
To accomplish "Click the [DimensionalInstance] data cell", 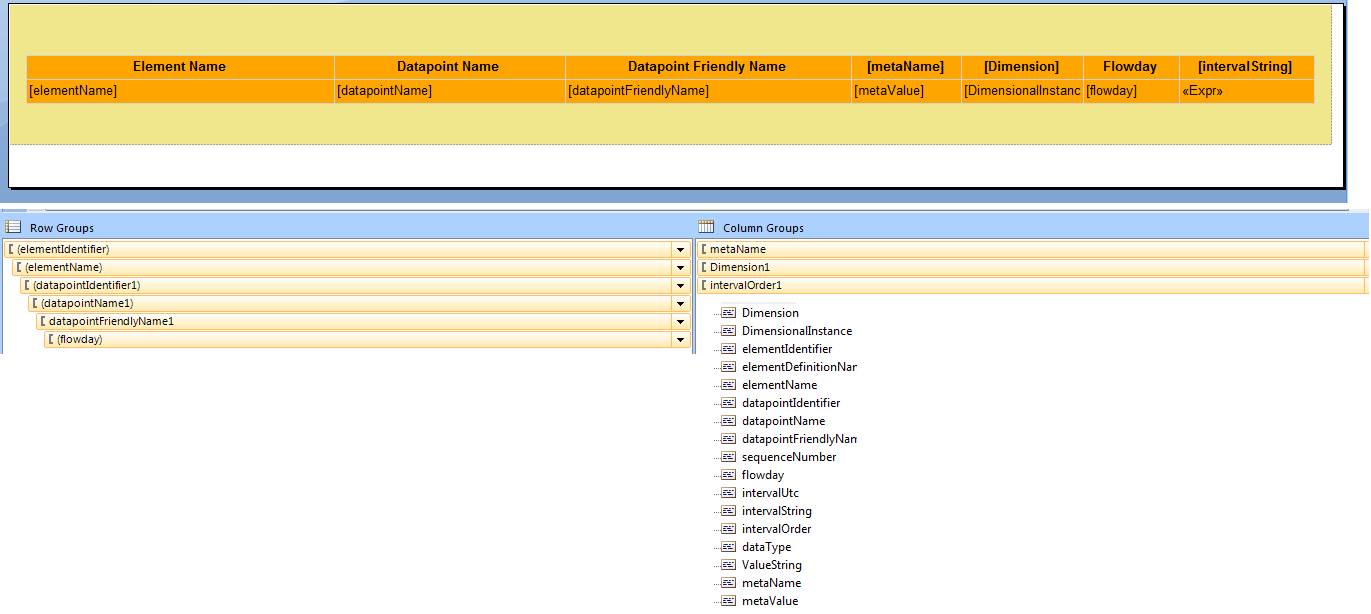I will [x=1022, y=91].
